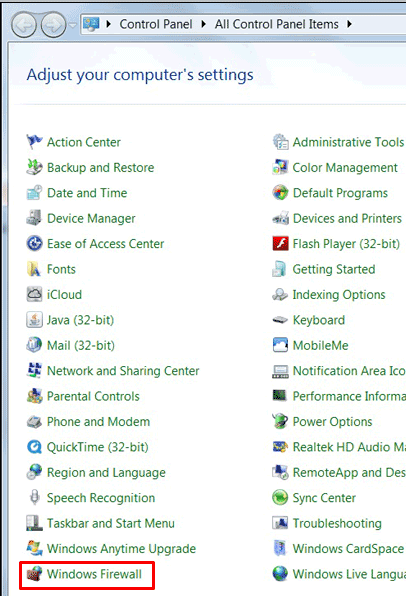This screenshot has width=406, height=596.
Task: Open the Action Center link
Action: point(84,142)
